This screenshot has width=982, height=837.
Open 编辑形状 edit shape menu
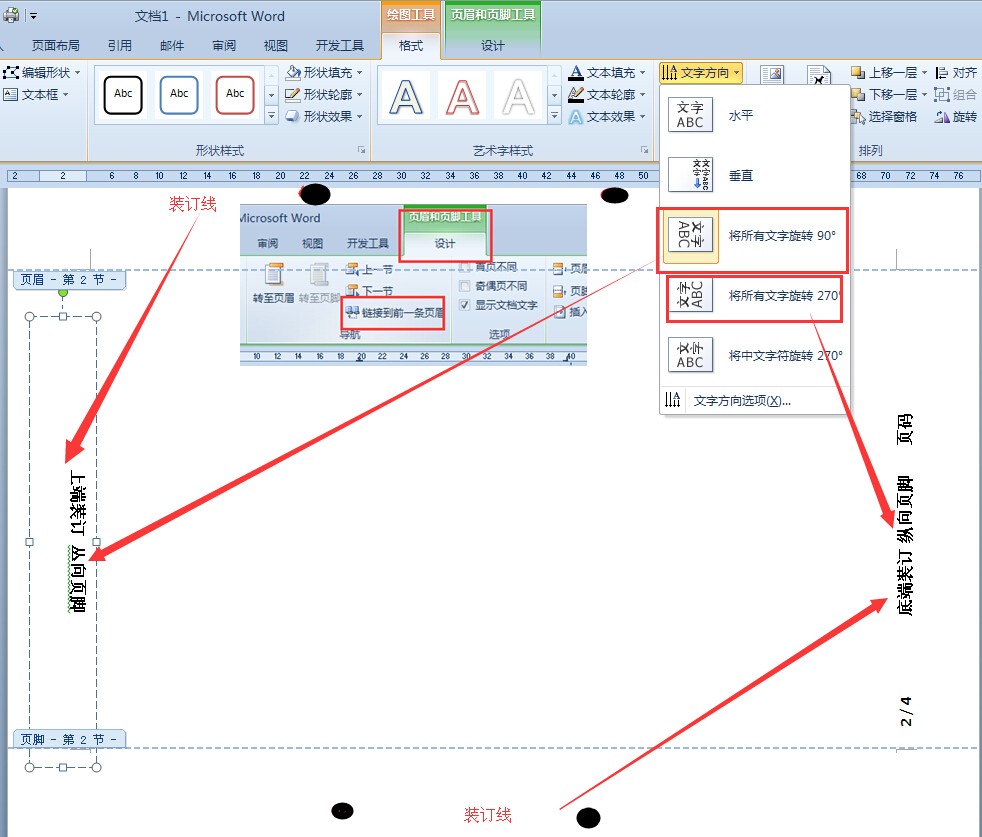coord(42,73)
